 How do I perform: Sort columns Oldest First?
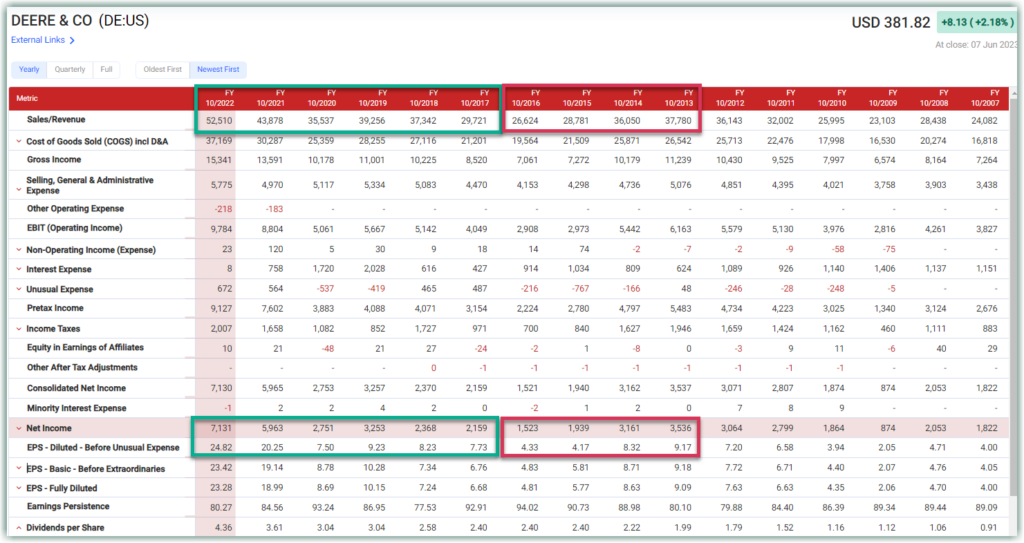(x=163, y=69)
